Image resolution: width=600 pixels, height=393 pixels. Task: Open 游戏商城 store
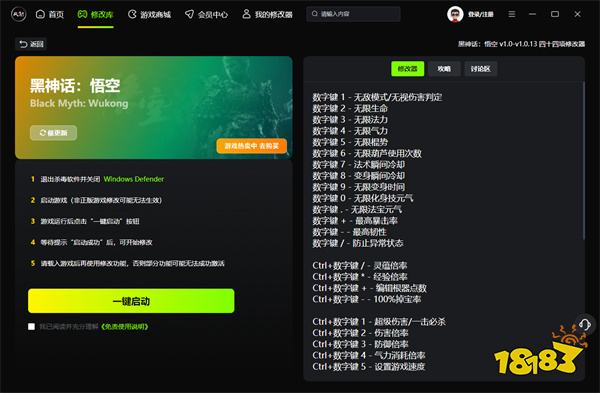(149, 15)
